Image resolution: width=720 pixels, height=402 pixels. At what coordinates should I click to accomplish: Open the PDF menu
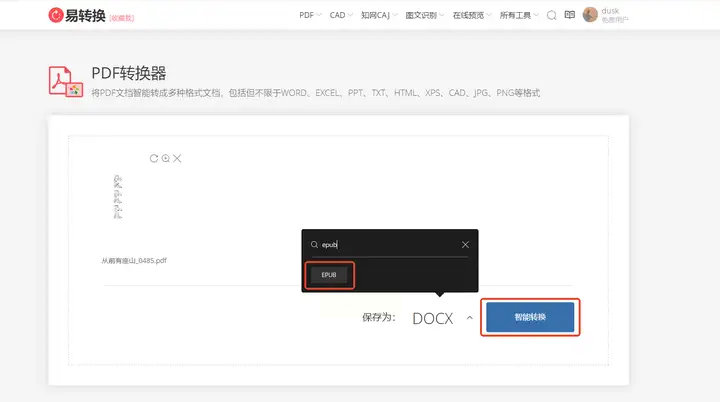coord(310,15)
